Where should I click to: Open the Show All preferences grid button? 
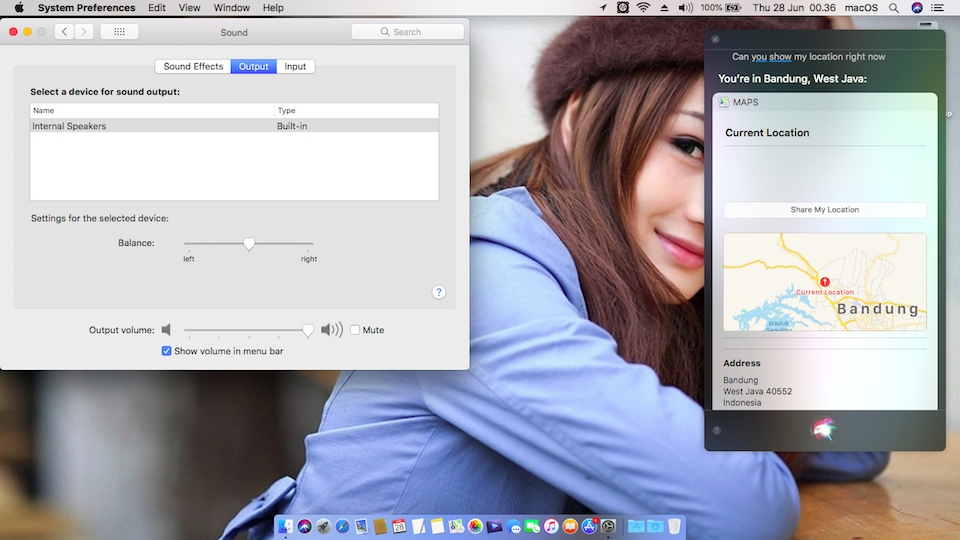119,32
